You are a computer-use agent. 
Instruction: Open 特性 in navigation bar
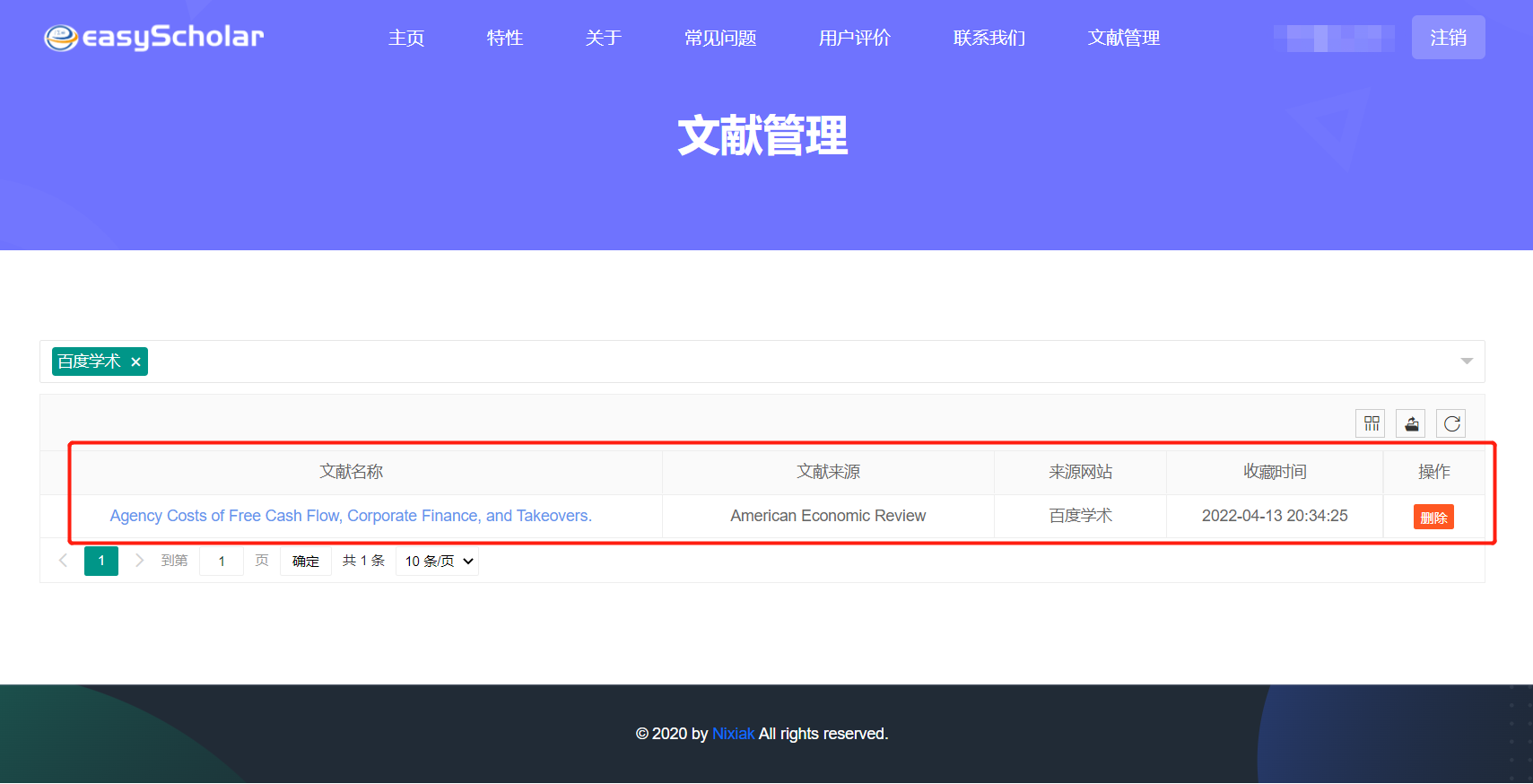505,38
